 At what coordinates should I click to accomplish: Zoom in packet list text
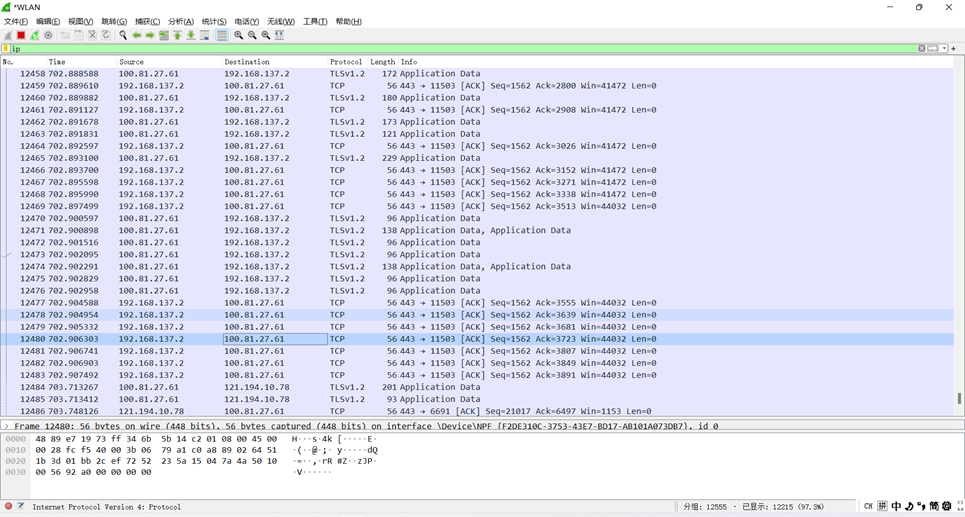pyautogui.click(x=239, y=35)
